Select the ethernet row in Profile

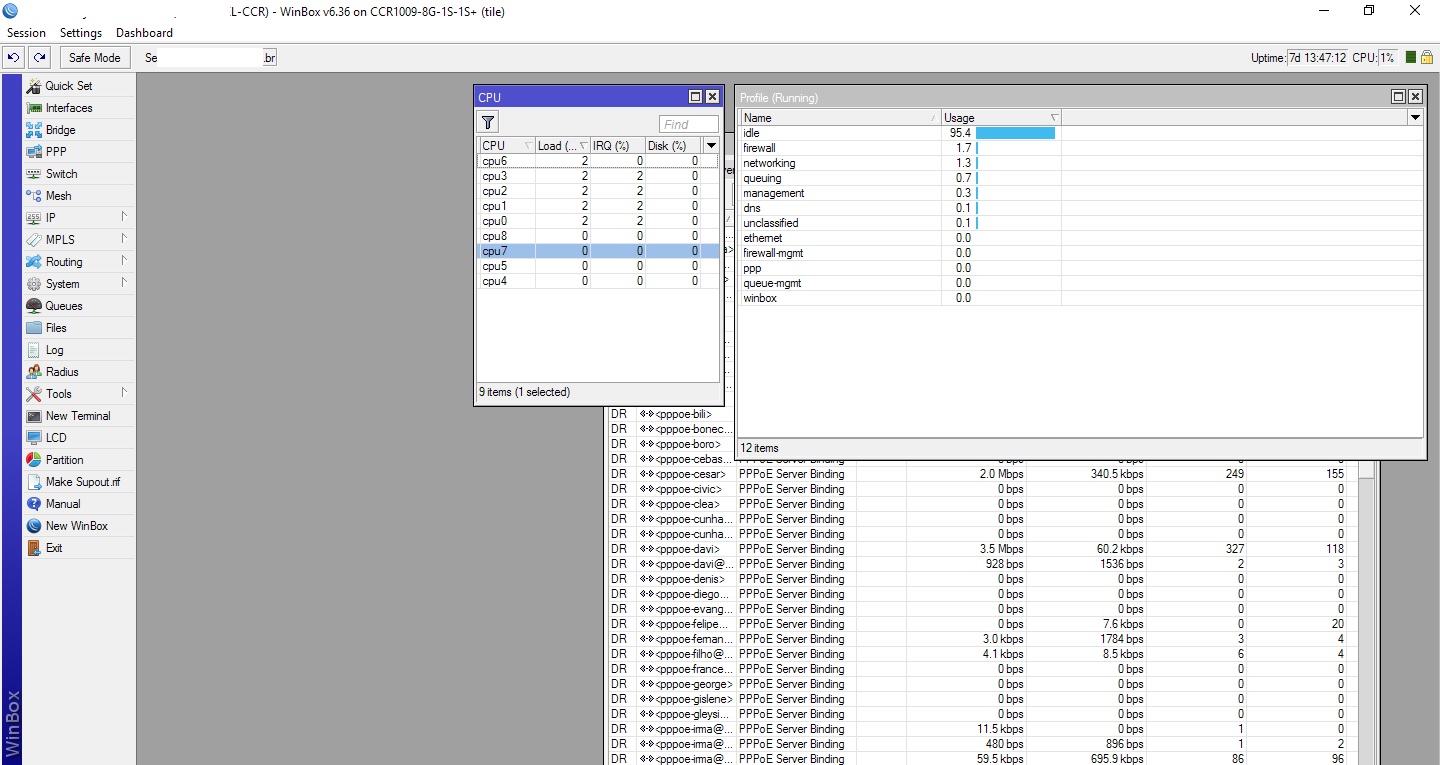pyautogui.click(x=1080, y=238)
